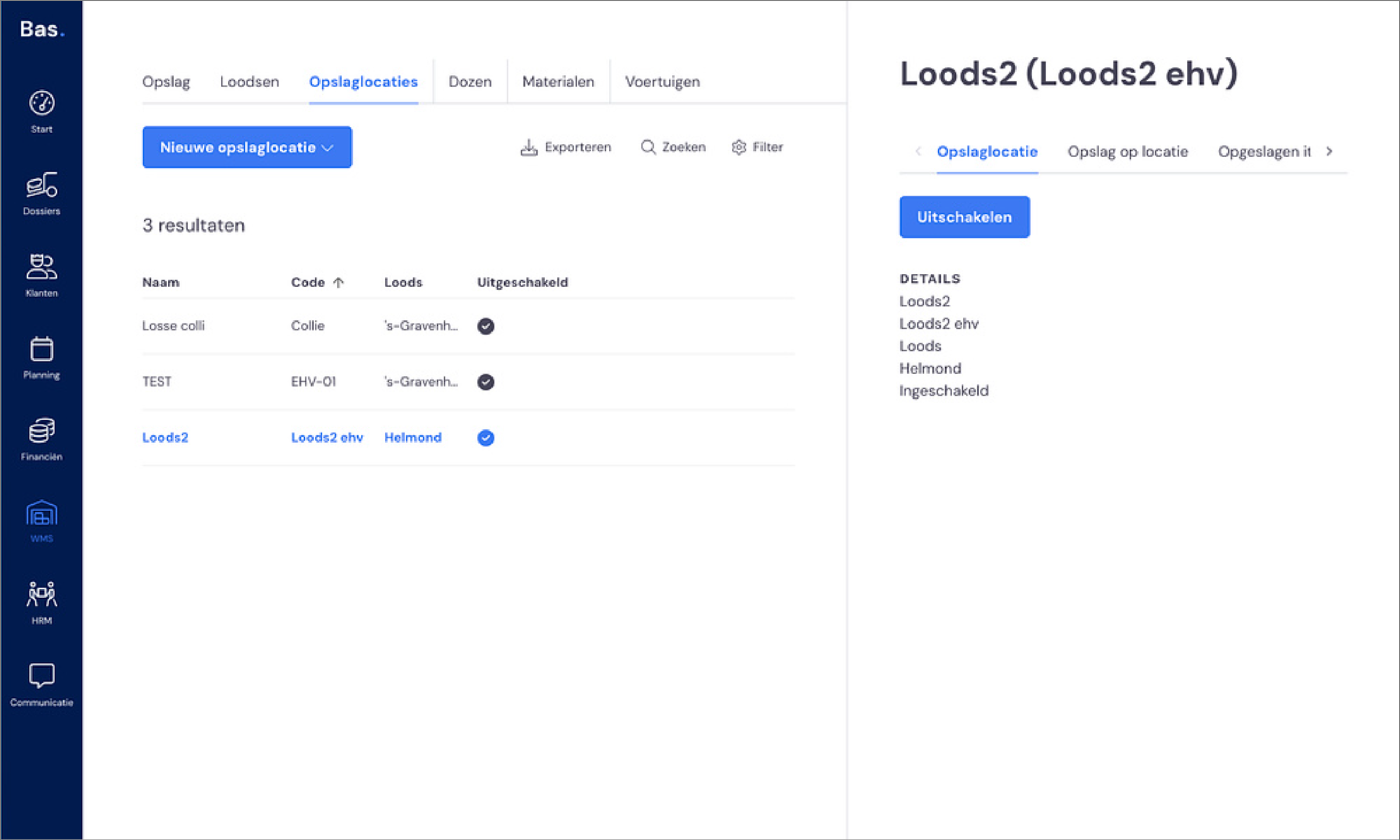Image resolution: width=1400 pixels, height=840 pixels.
Task: Show more detail tabs with right chevron
Action: [1329, 152]
